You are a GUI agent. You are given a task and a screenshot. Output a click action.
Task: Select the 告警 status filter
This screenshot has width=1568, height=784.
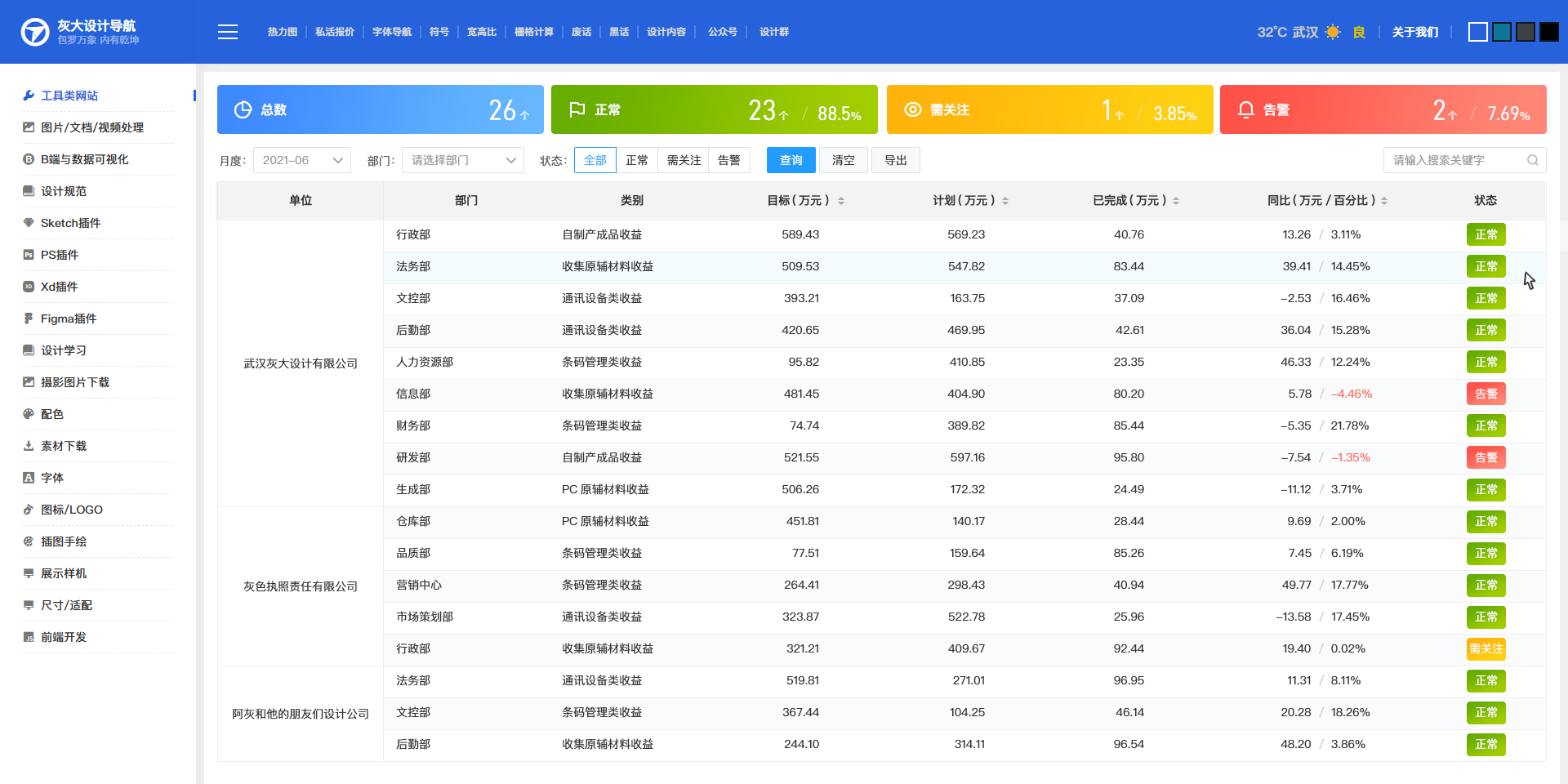point(729,160)
